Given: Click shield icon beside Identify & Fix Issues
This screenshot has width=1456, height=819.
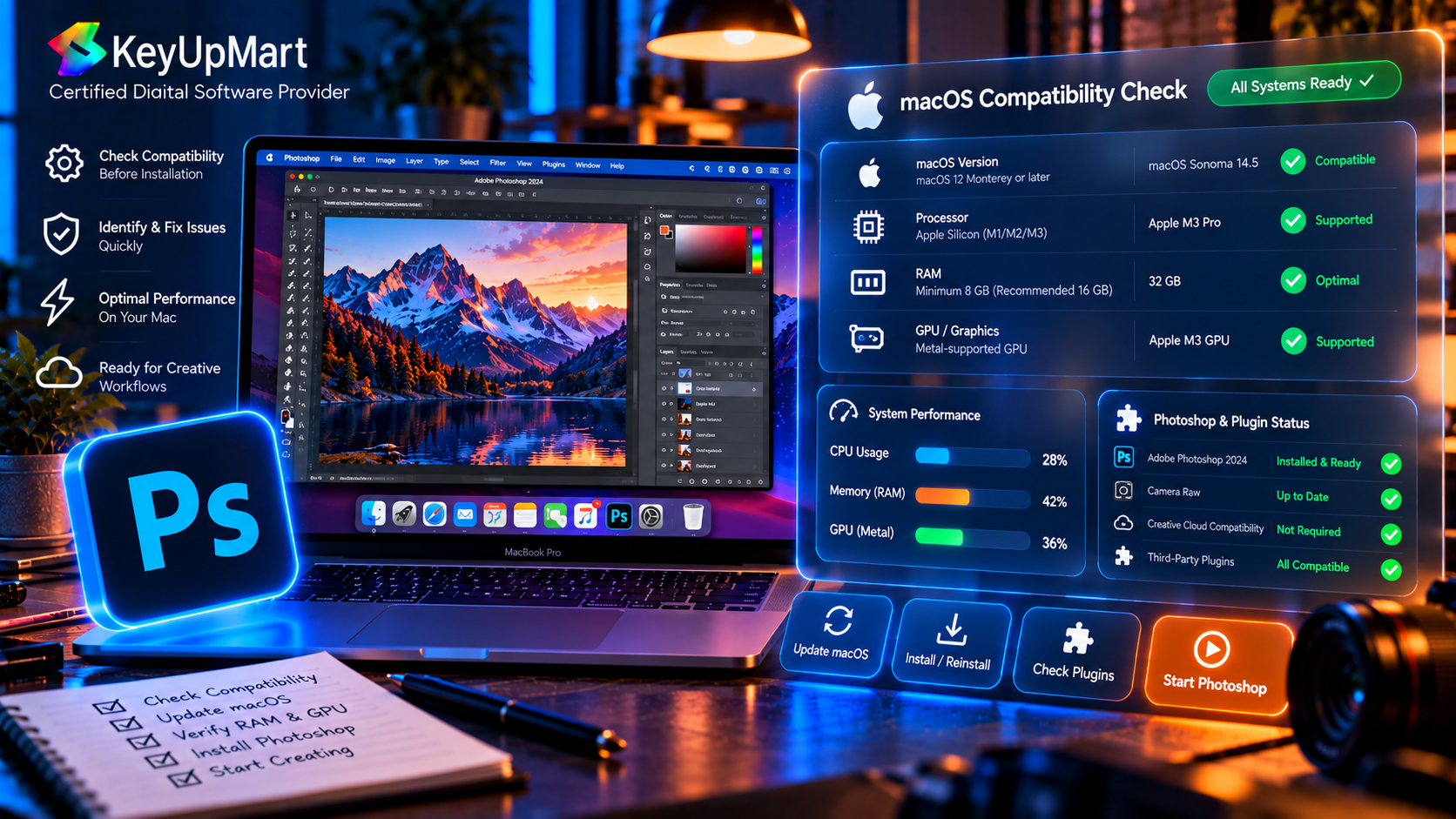Looking at the screenshot, I should (61, 234).
